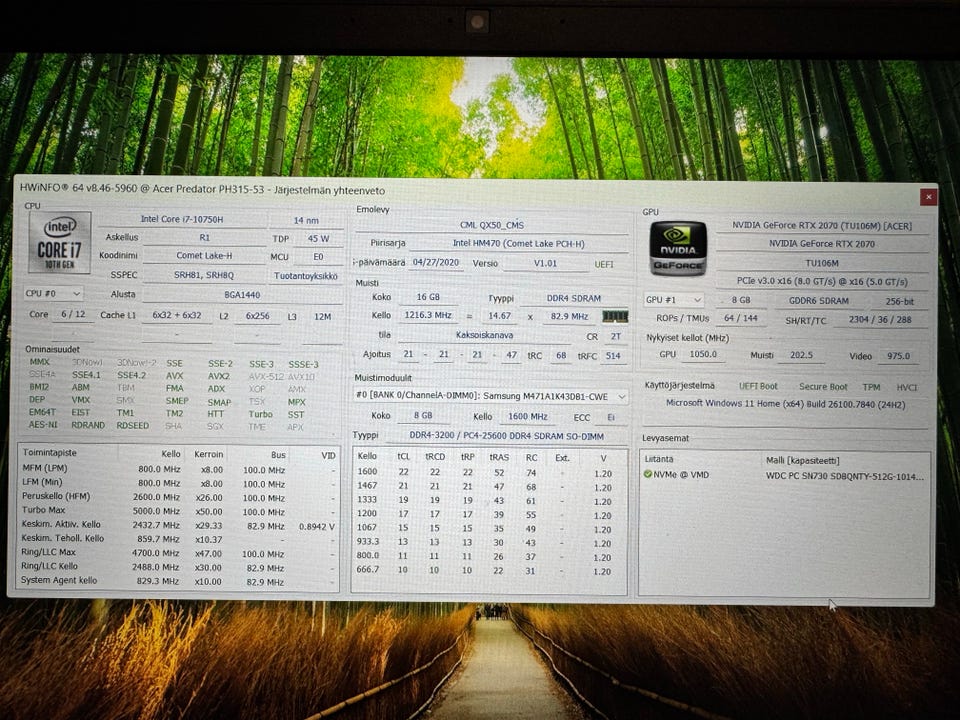Close the HWiNFO summary window

(x=928, y=197)
